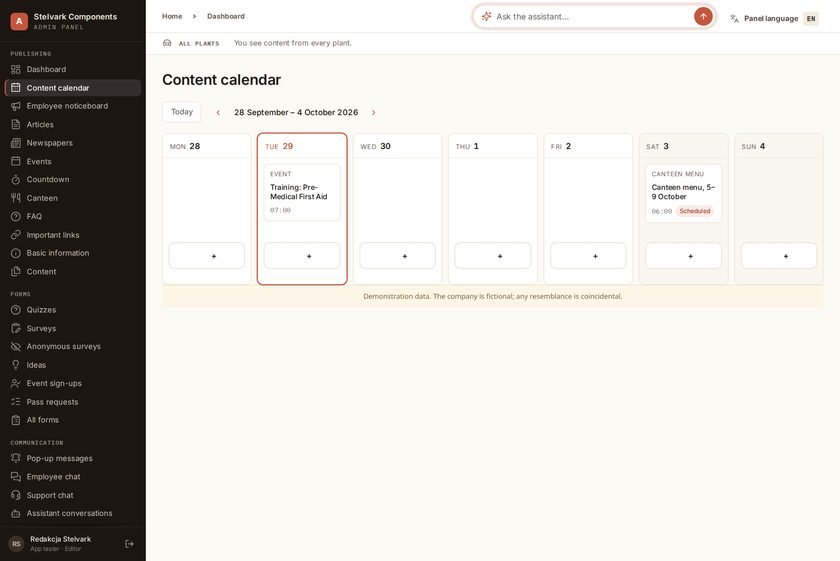Click the 06:00 time on canteen card
This screenshot has height=561, width=840.
tap(662, 212)
